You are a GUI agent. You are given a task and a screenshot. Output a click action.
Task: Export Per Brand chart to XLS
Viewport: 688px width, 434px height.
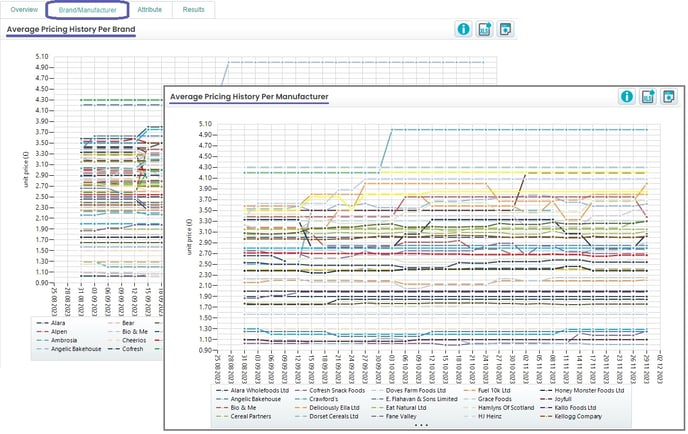tap(484, 29)
